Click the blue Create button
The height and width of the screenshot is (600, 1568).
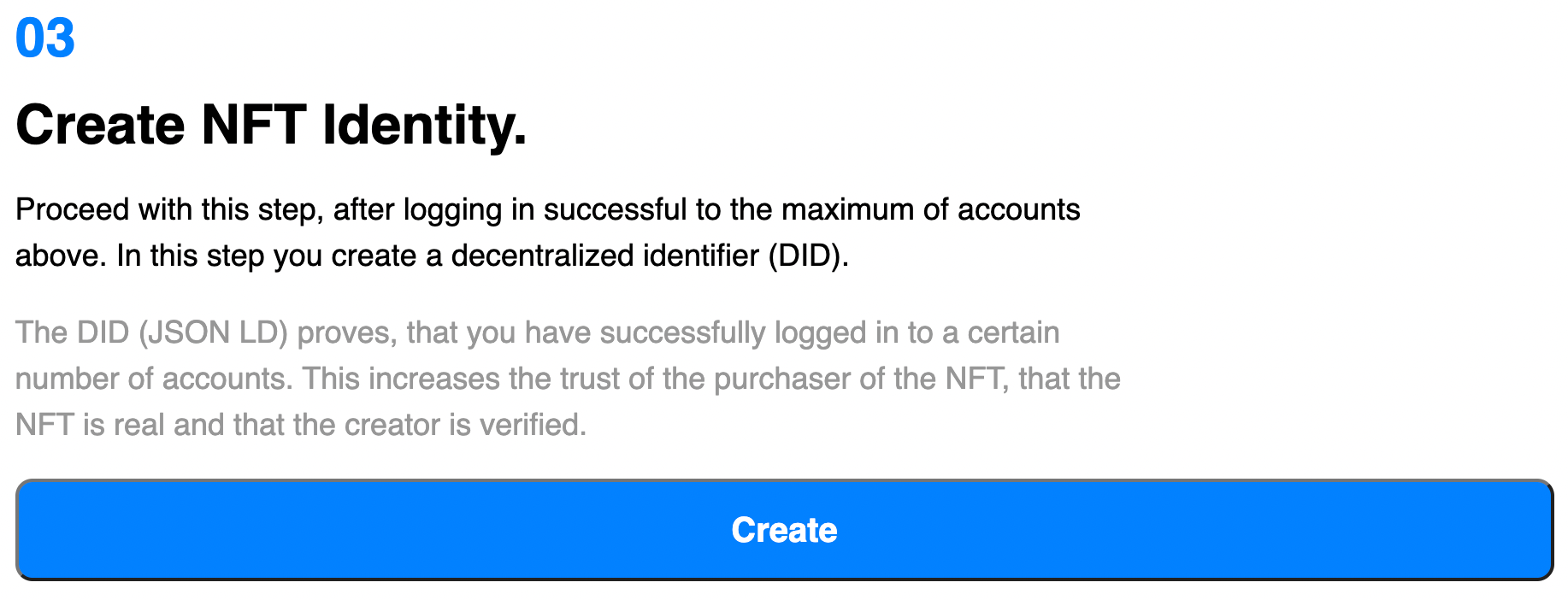(x=784, y=530)
